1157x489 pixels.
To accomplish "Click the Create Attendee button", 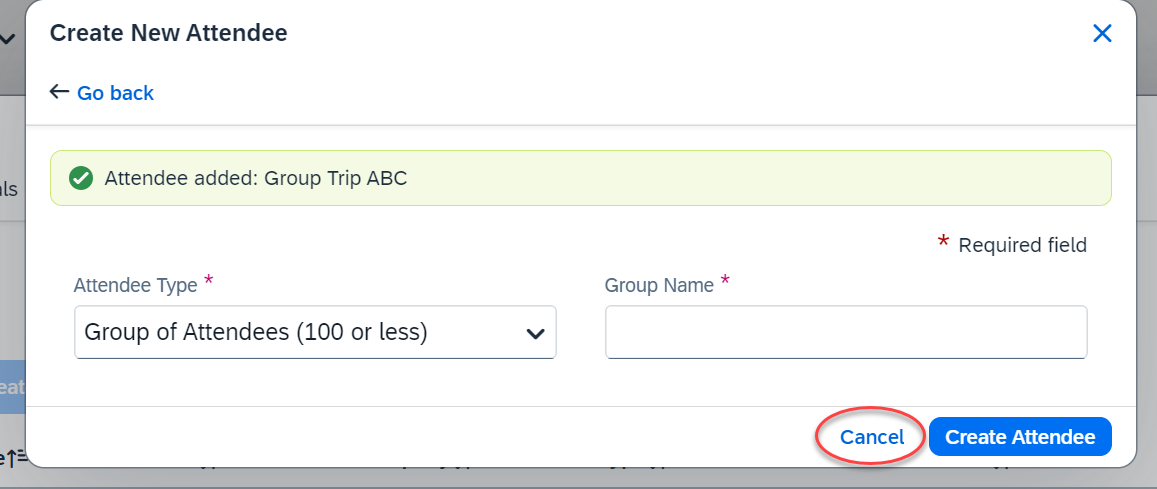I will (x=1020, y=437).
